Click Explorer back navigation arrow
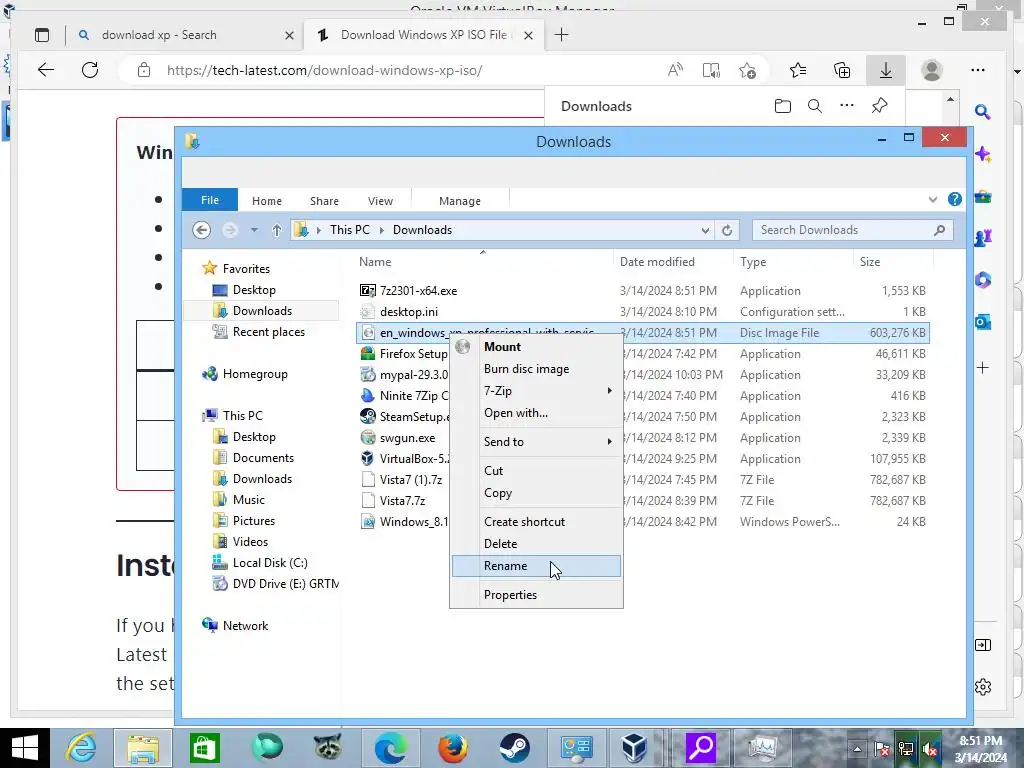1024x768 pixels. [202, 230]
